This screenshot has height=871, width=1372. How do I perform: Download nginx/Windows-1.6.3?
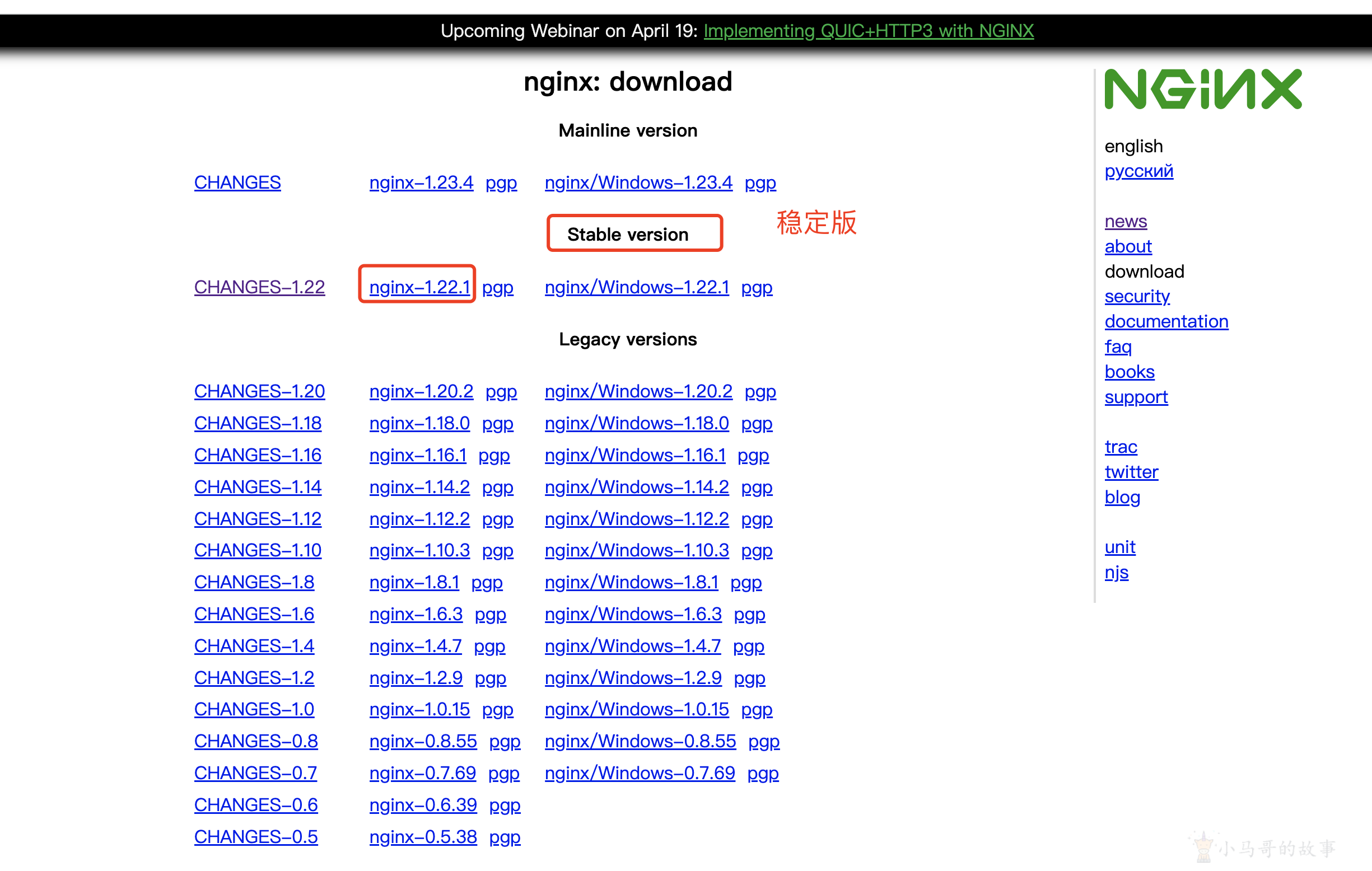(x=633, y=614)
